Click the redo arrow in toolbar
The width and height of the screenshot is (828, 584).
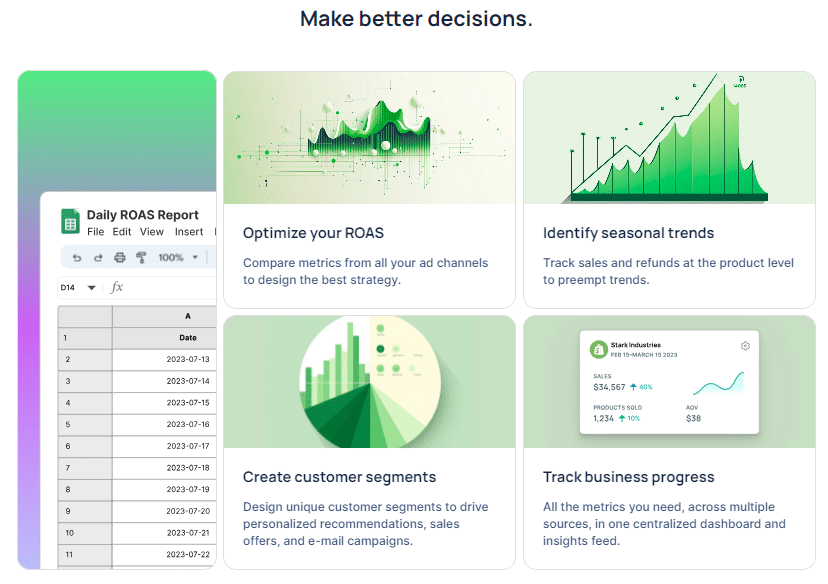click(98, 258)
